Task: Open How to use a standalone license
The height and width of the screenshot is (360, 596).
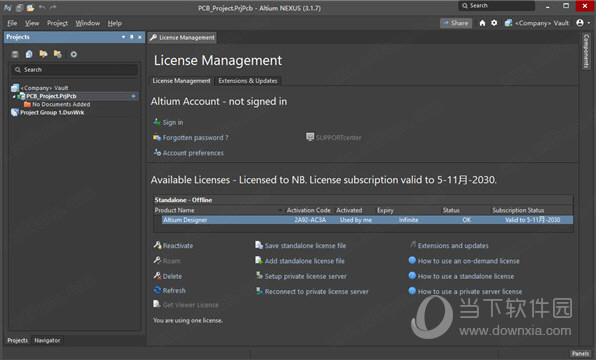Action: [x=466, y=276]
